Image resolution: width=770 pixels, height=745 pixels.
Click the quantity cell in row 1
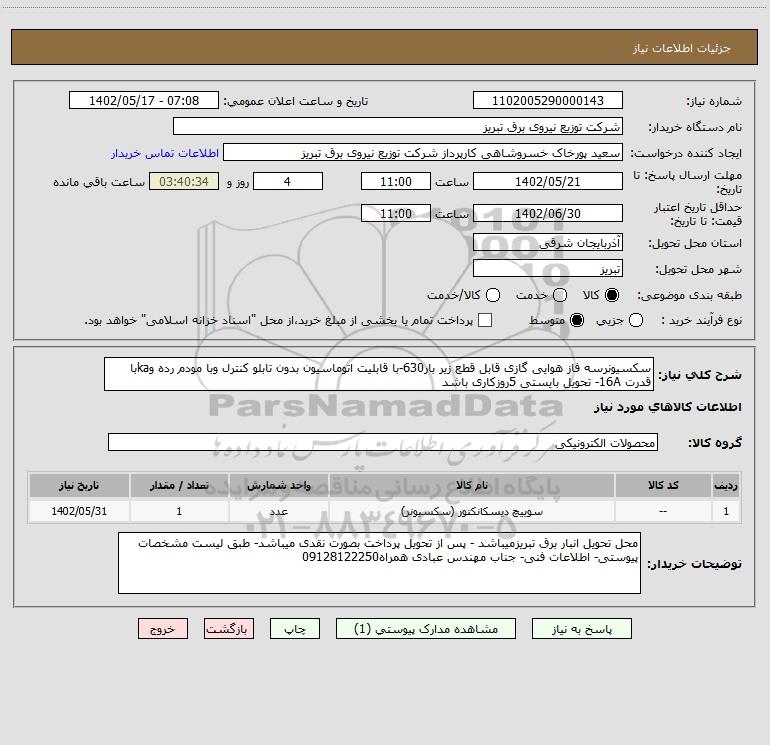(179, 511)
